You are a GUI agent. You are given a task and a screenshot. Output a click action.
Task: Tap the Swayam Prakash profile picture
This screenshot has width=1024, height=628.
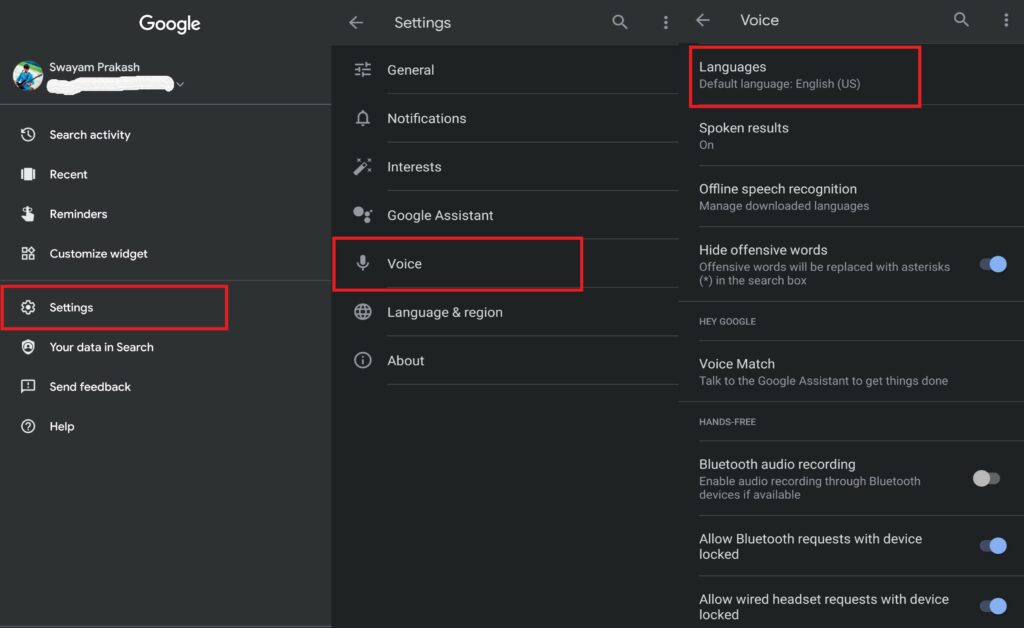28,76
